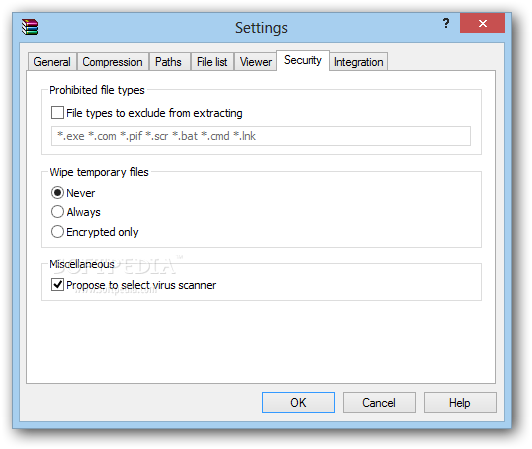Select the Security tab
The width and height of the screenshot is (532, 449).
(303, 60)
